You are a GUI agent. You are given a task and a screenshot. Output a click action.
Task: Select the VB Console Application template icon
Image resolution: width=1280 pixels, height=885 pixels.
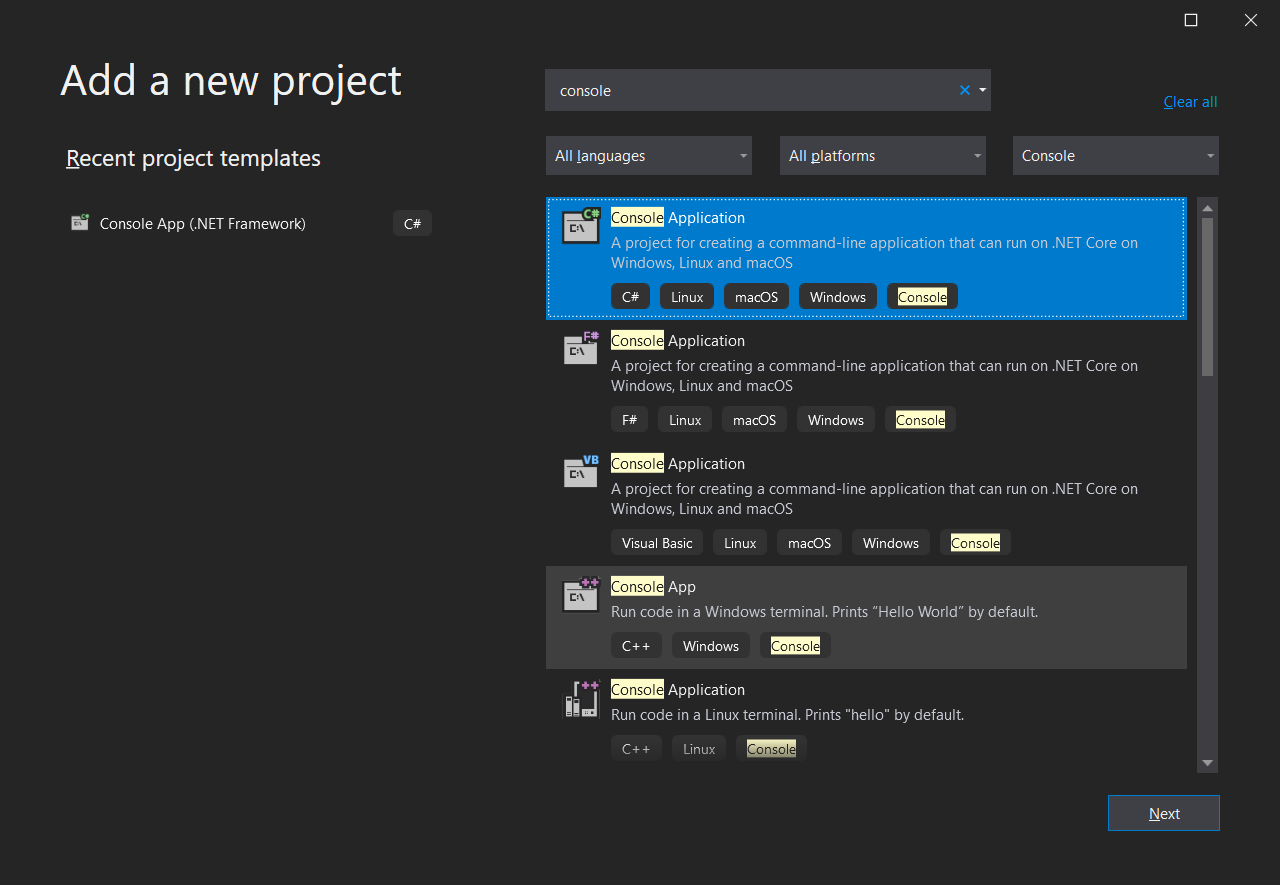coord(580,472)
